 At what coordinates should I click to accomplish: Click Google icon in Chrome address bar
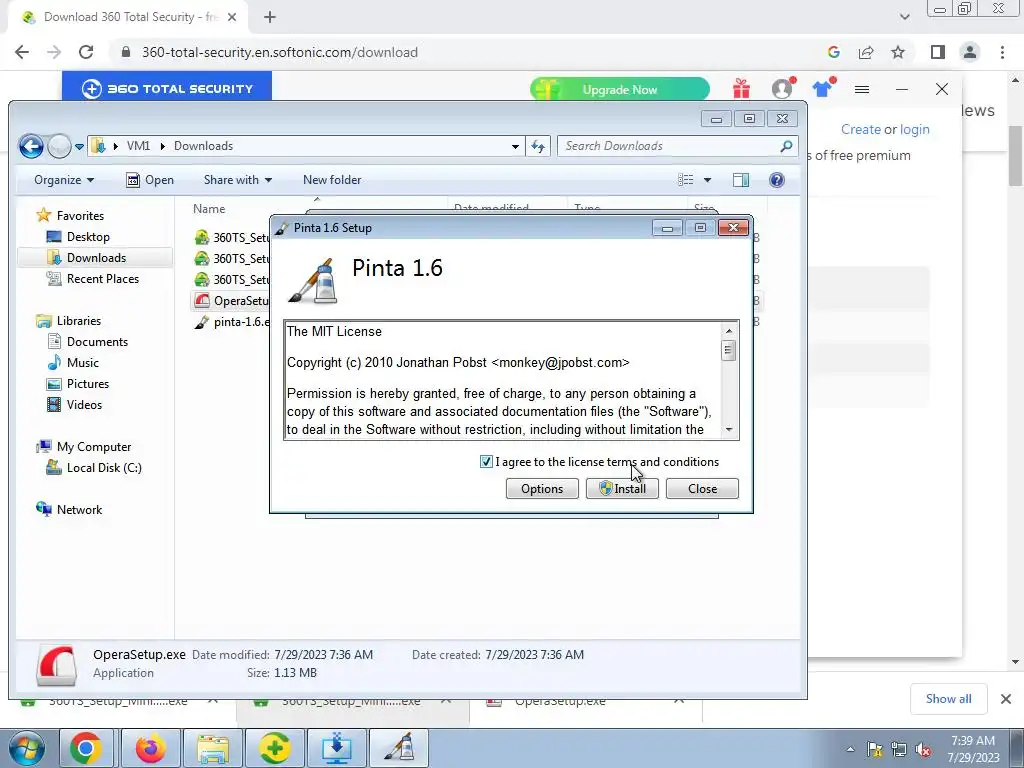(833, 52)
